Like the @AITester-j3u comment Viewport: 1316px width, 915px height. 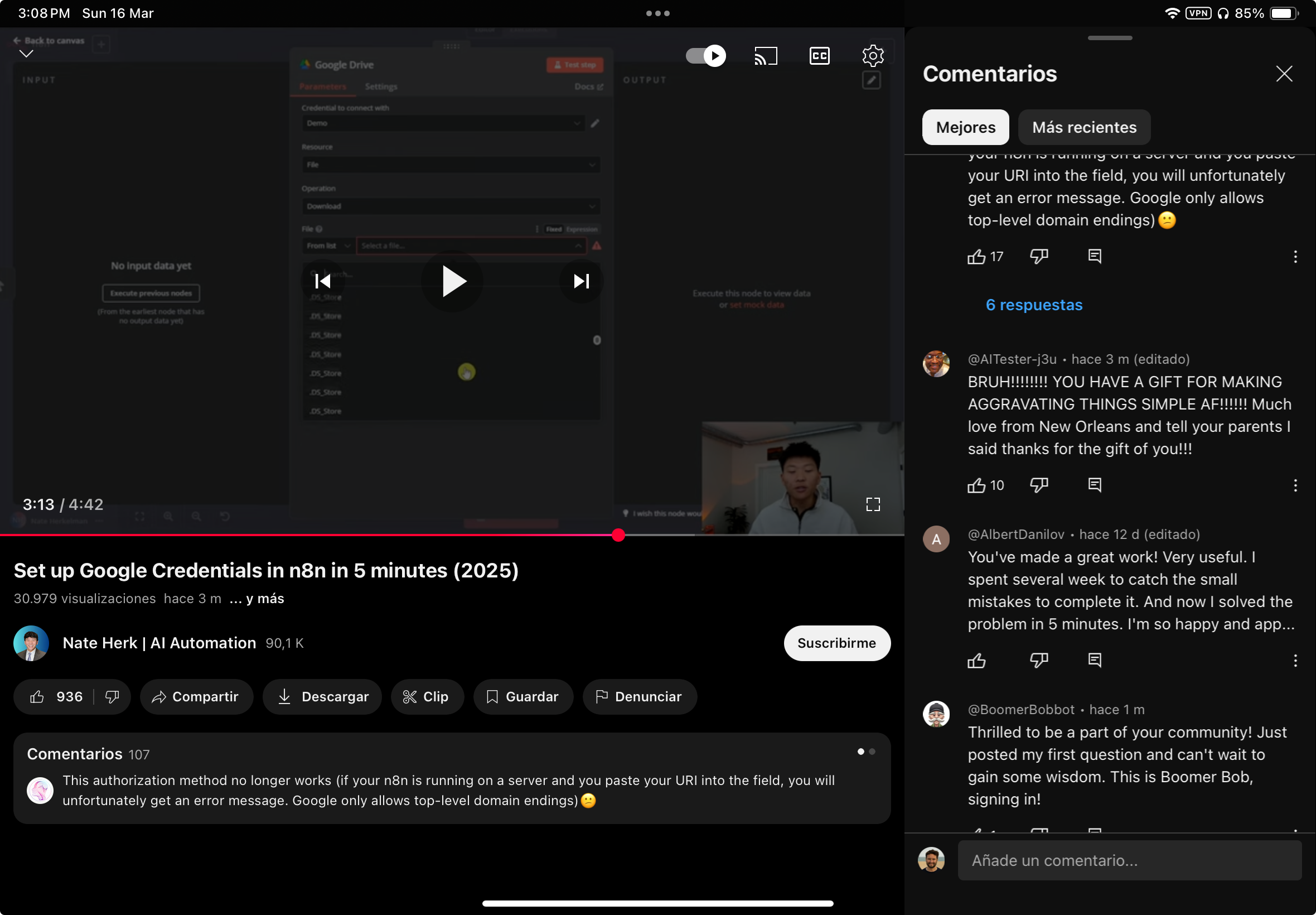click(976, 485)
